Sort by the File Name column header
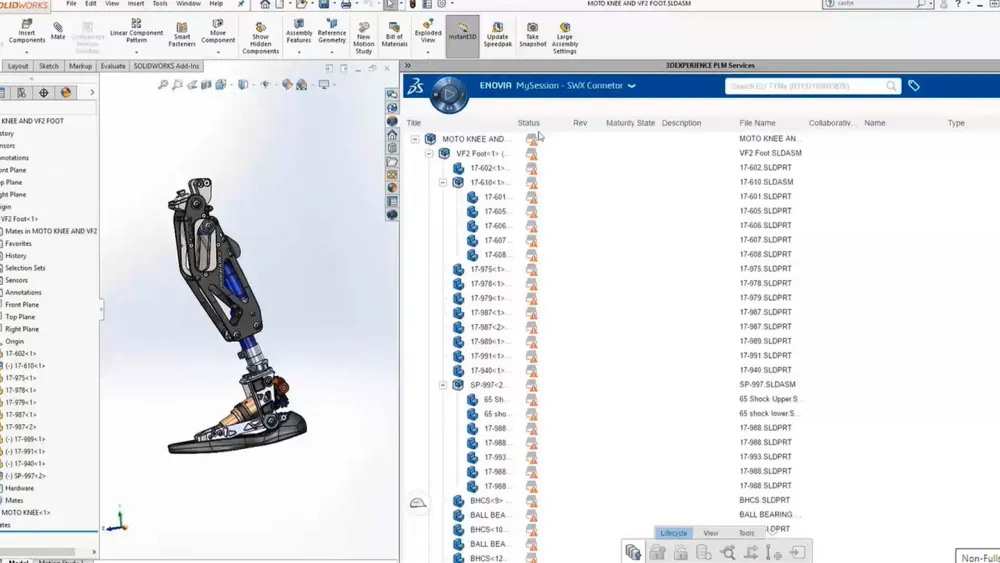 click(x=757, y=123)
